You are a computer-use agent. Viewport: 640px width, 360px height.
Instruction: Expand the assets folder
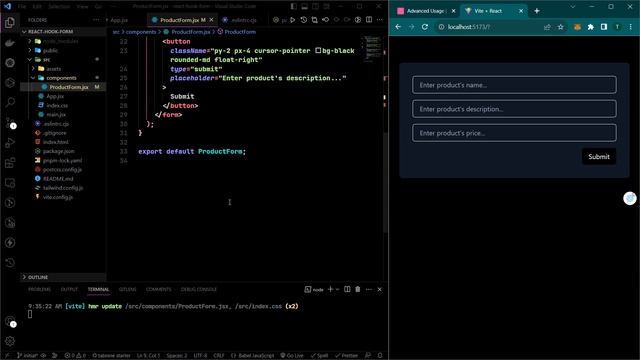(53, 69)
